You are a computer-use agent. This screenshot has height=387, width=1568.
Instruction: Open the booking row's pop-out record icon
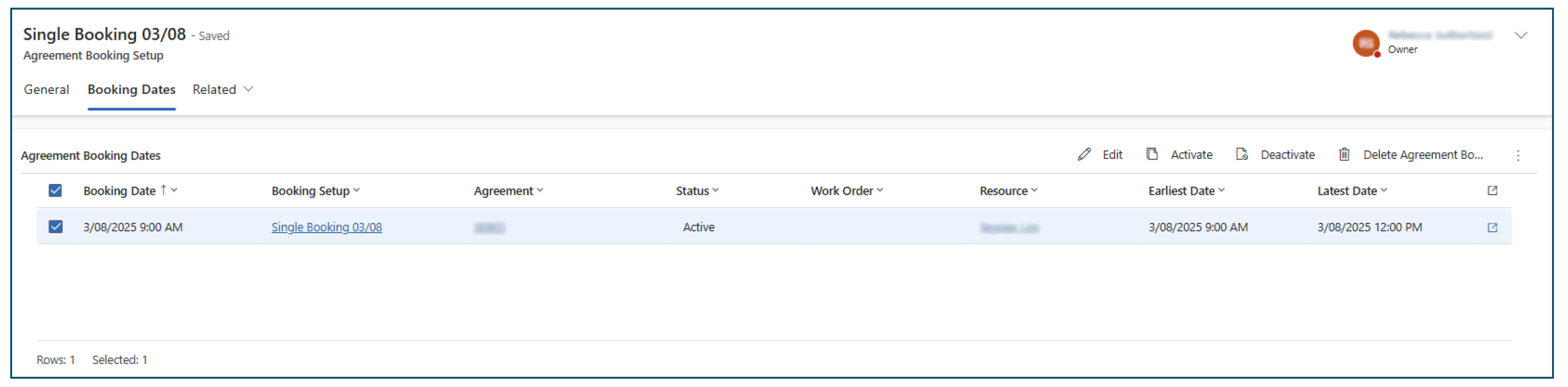coord(1493,227)
